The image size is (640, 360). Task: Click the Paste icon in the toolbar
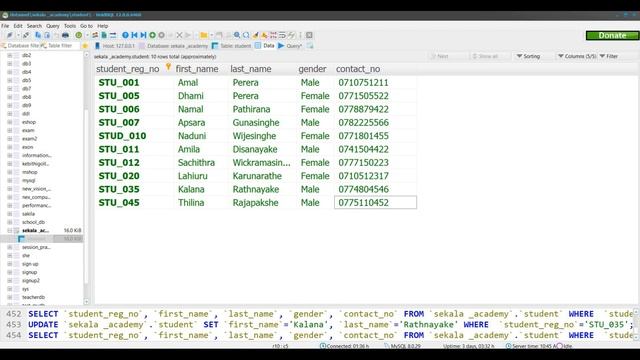click(x=47, y=36)
